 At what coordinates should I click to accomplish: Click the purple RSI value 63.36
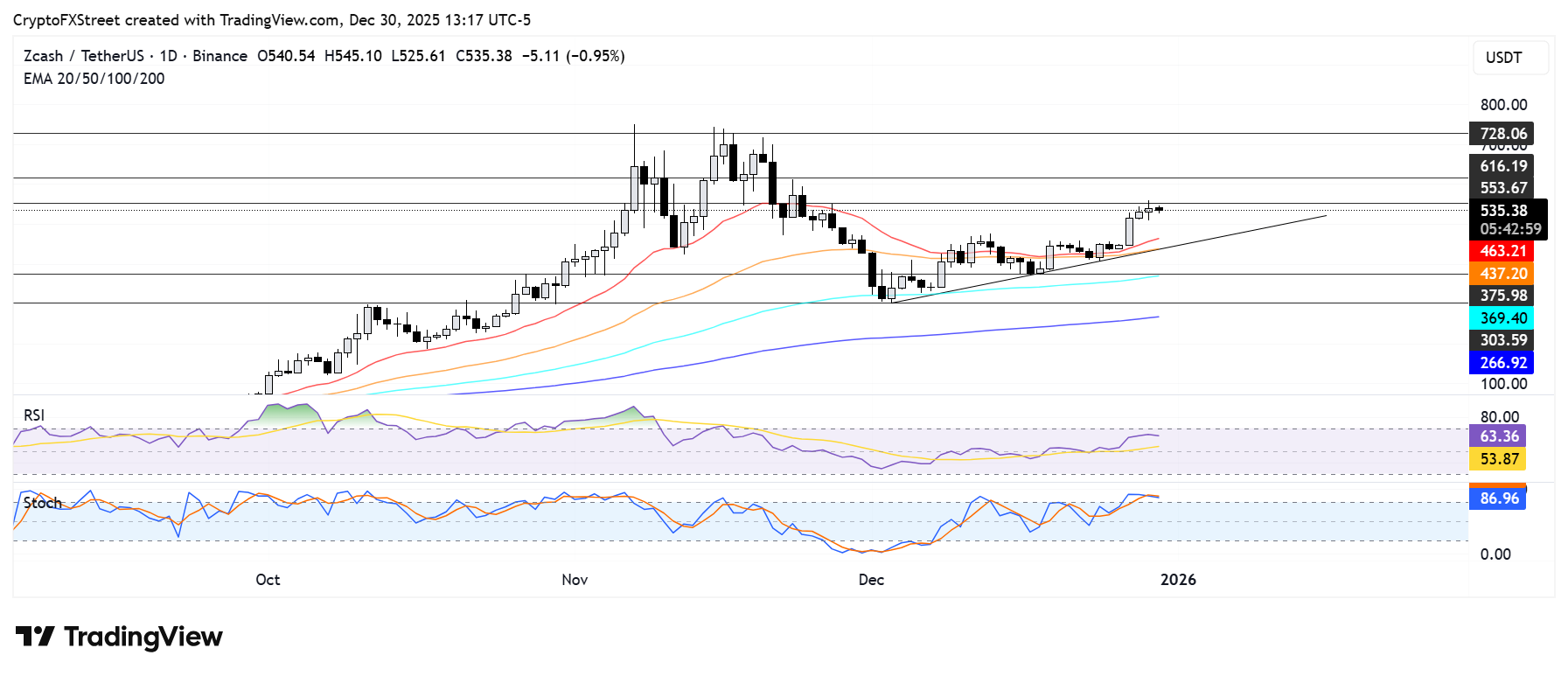pyautogui.click(x=1498, y=436)
